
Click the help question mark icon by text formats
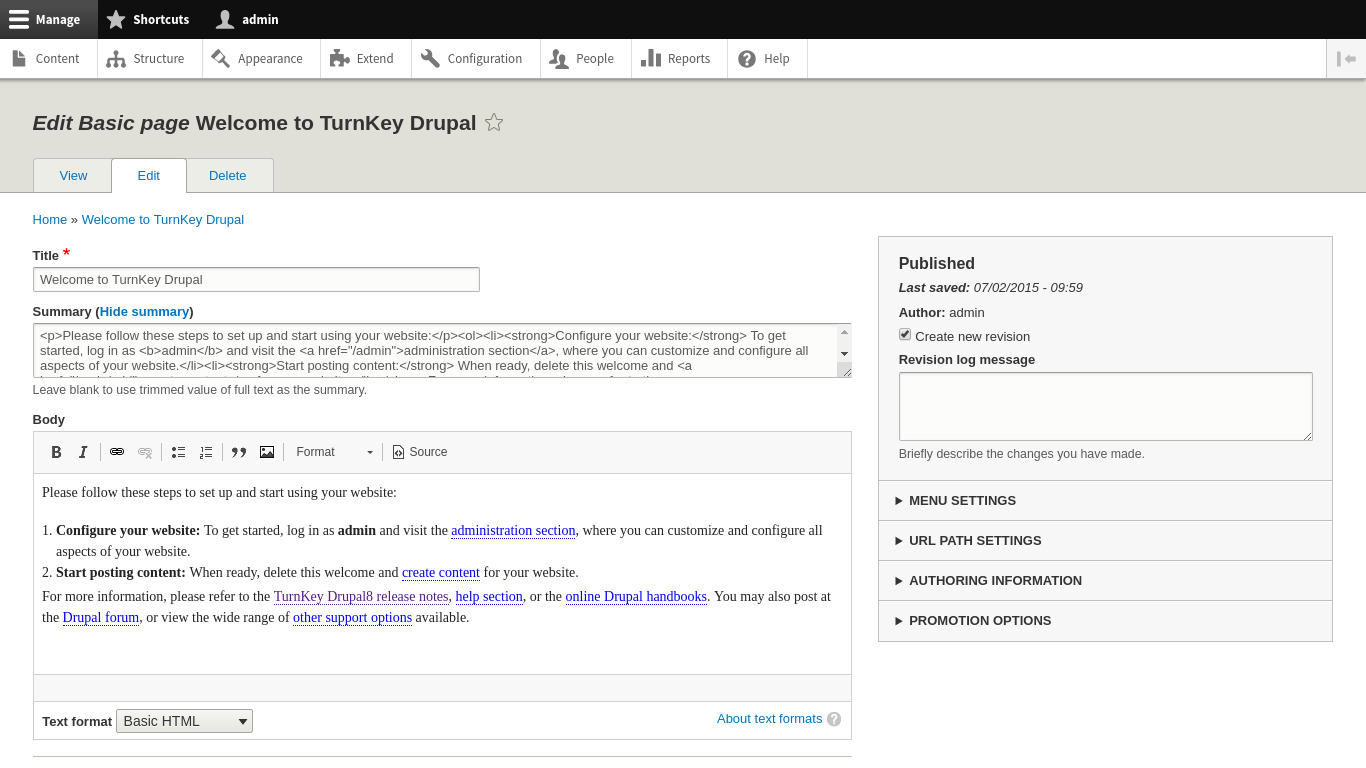point(834,719)
